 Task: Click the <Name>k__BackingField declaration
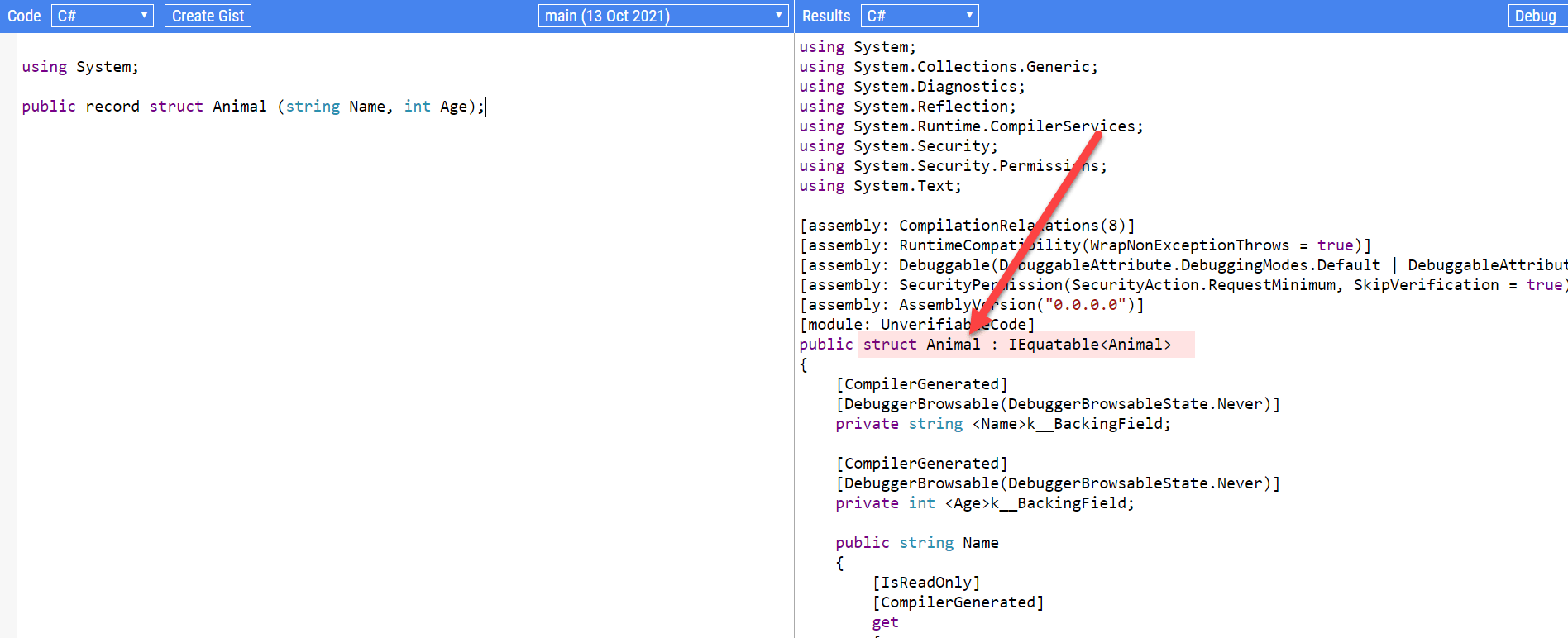1071,424
